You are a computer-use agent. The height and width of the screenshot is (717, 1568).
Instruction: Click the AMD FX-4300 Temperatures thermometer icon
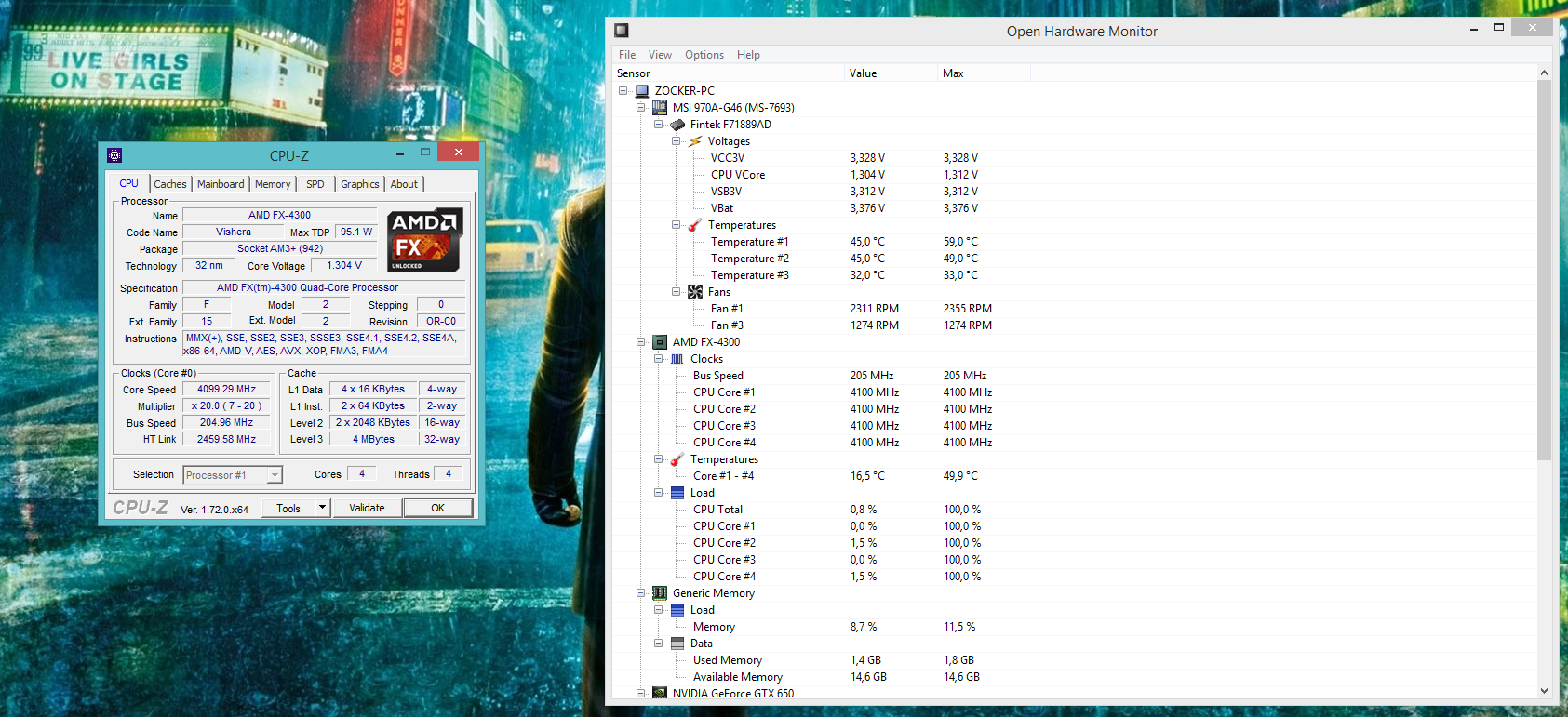coord(677,459)
